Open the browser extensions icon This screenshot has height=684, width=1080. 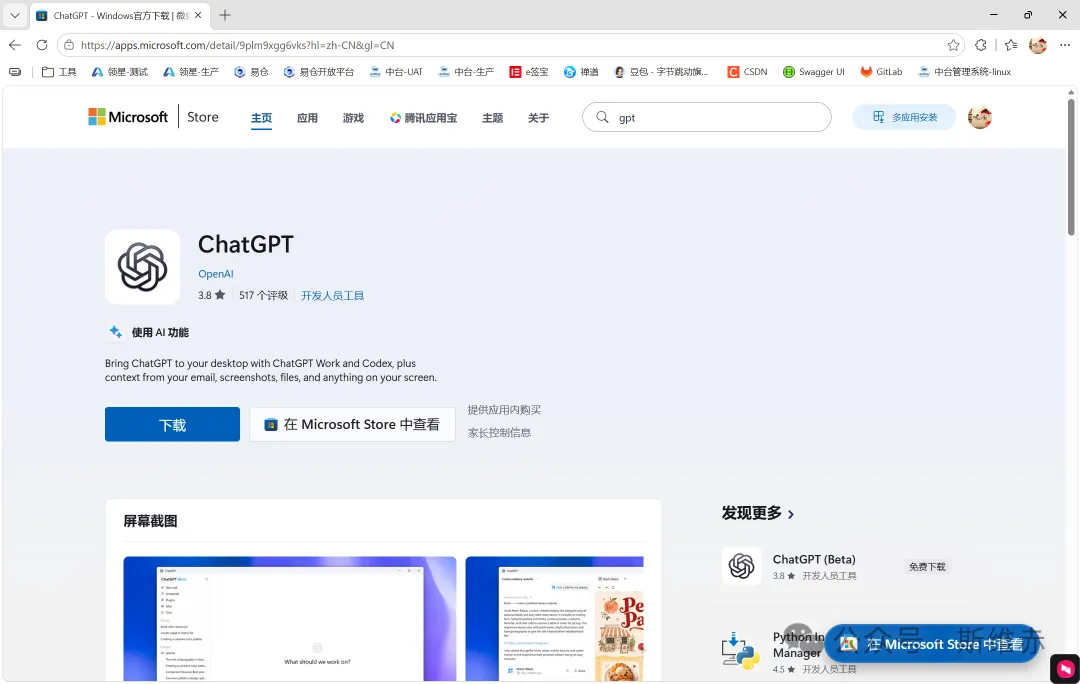click(x=981, y=45)
